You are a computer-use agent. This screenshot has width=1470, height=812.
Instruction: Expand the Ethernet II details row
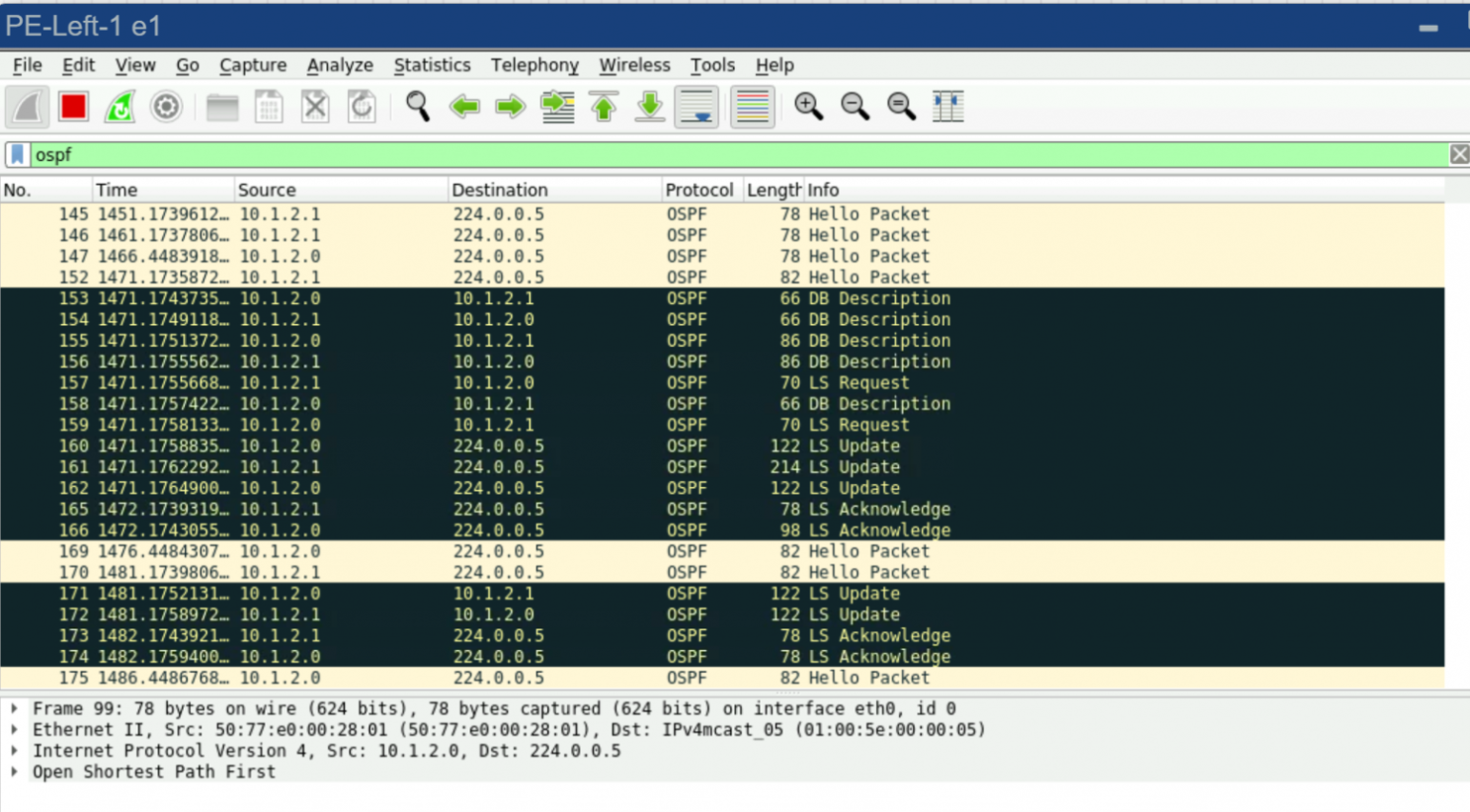point(15,730)
